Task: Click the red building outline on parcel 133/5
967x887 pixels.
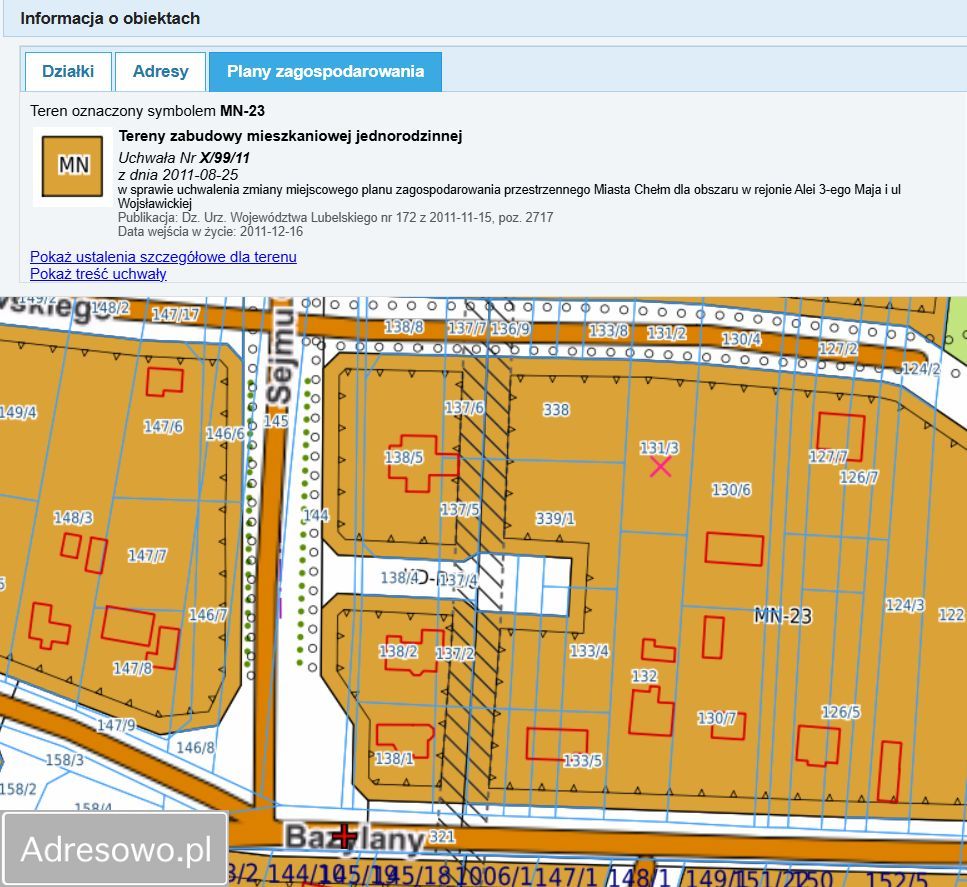Action: tap(557, 744)
